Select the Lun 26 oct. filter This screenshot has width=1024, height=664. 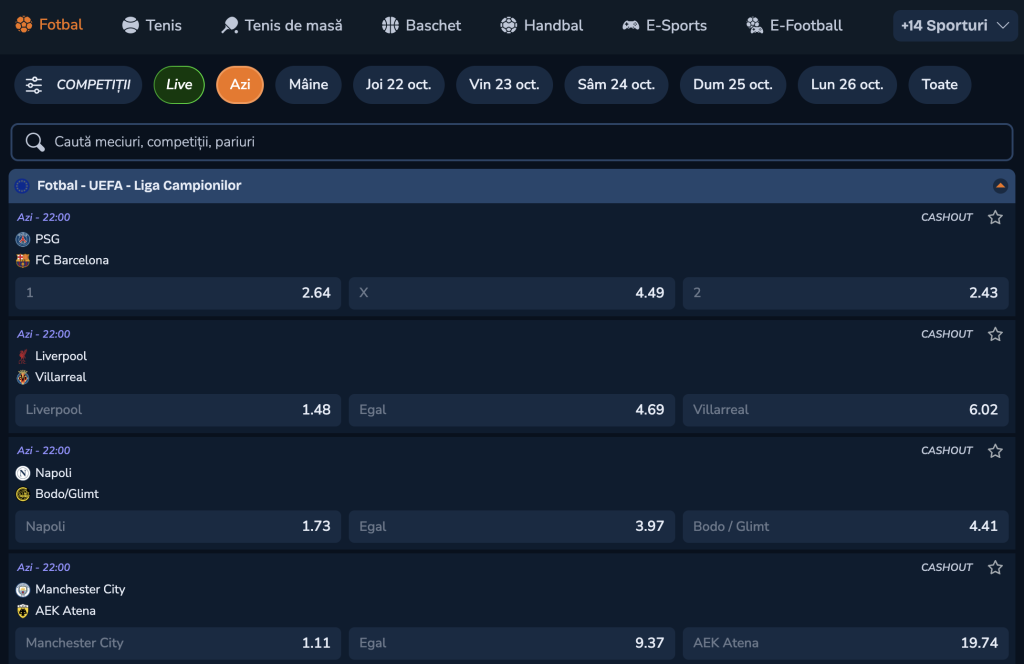click(x=847, y=85)
